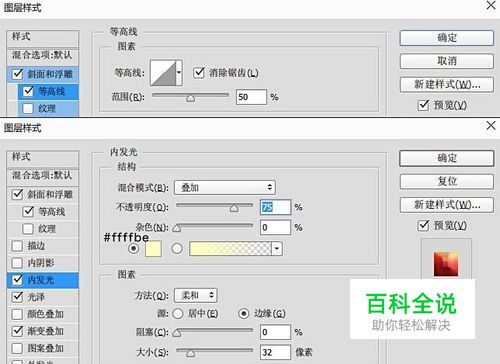Click the 杂色 value field showing 0

click(275, 227)
